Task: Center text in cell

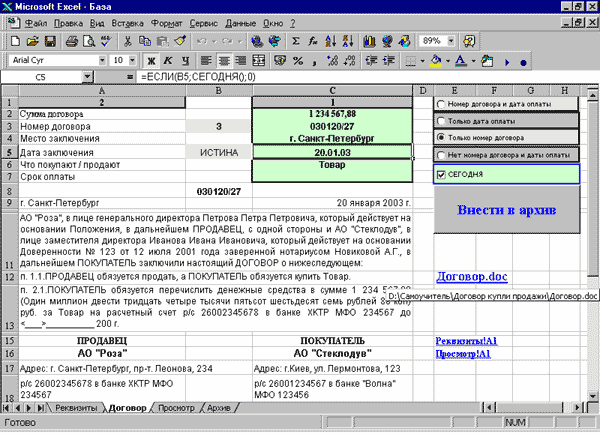Action: point(224,60)
